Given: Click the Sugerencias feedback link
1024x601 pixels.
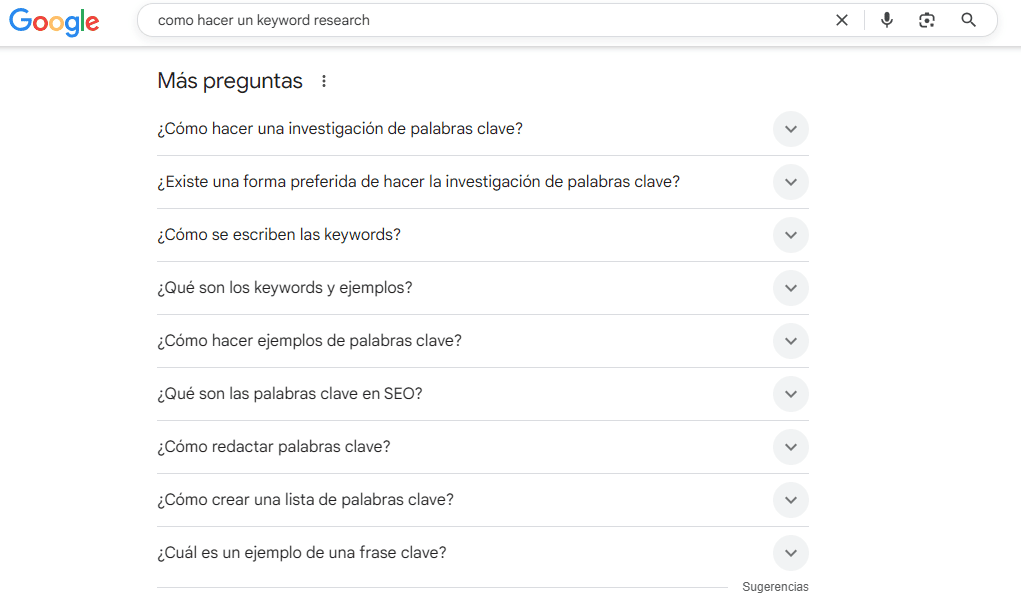Looking at the screenshot, I should coord(775,587).
